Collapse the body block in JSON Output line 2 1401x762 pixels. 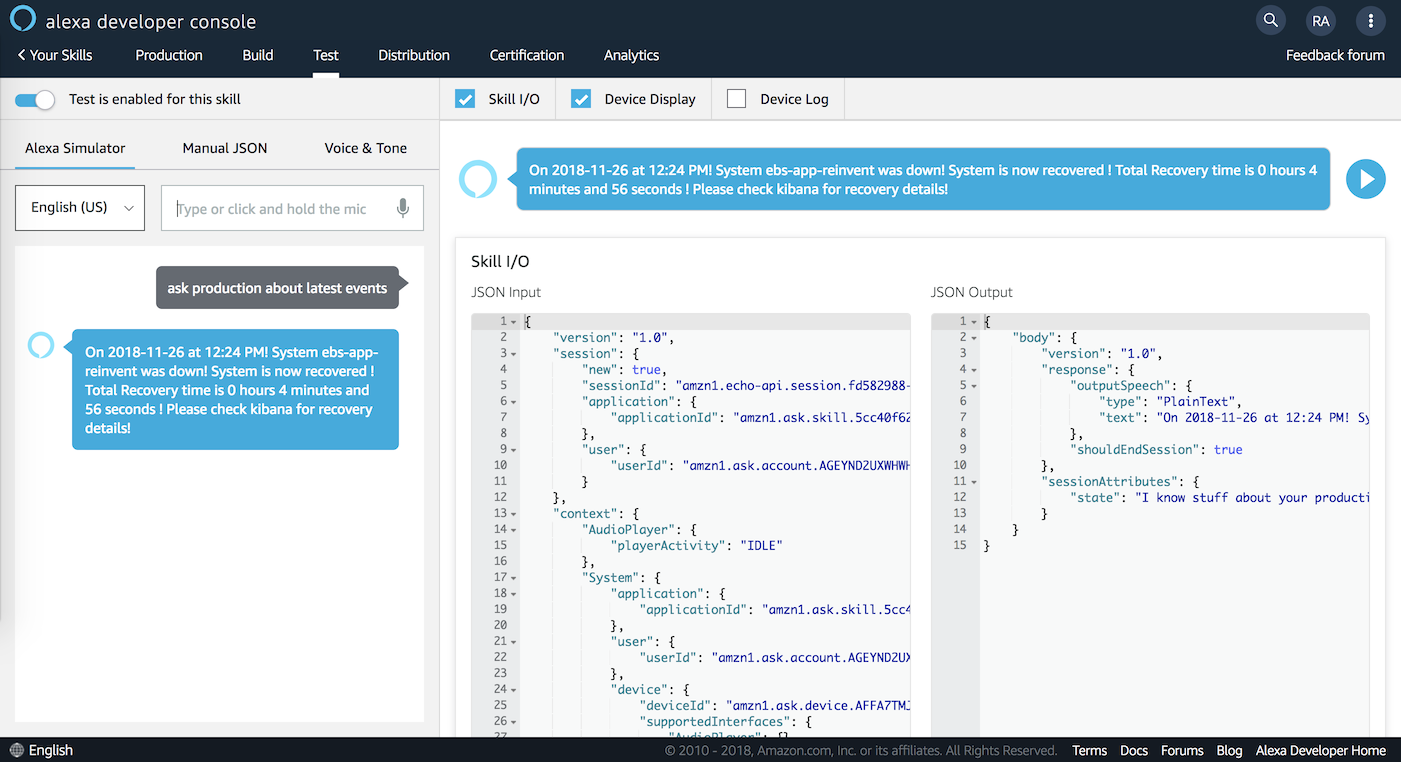pos(974,338)
